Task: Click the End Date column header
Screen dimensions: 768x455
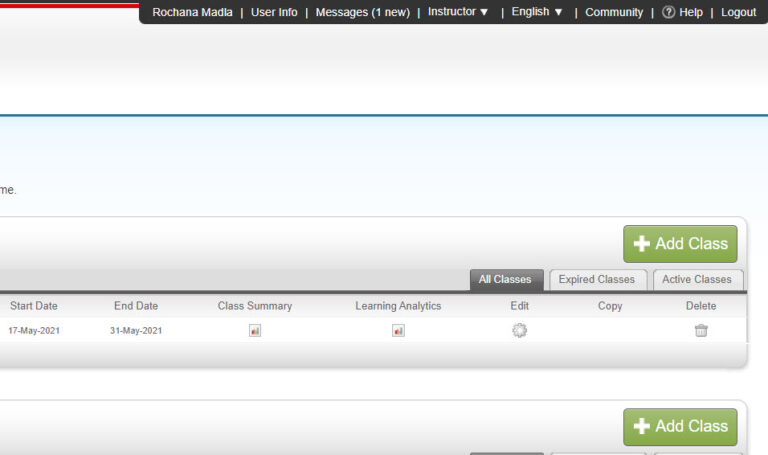Action: (x=136, y=306)
